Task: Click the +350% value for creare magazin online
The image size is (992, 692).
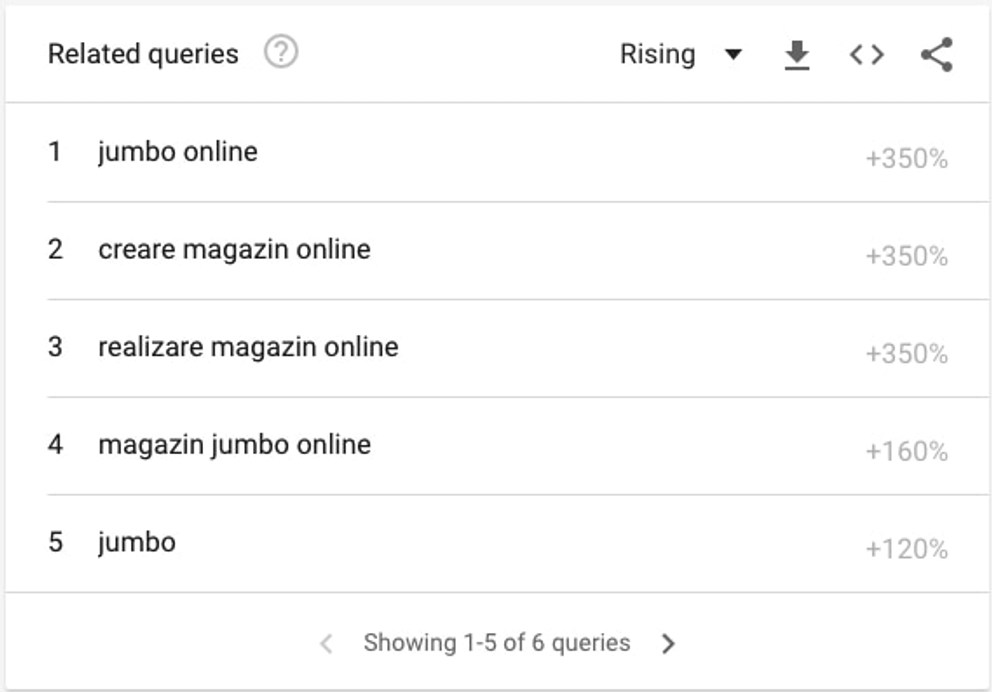Action: (x=907, y=256)
